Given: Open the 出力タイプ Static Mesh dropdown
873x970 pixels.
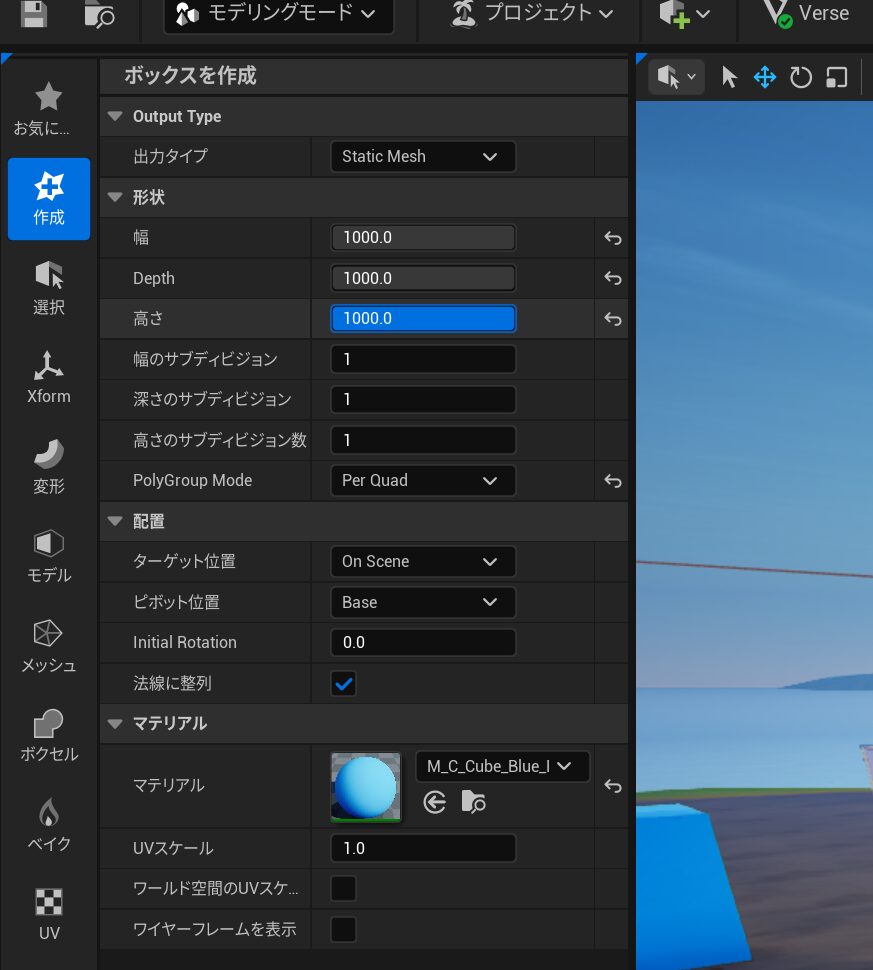Looking at the screenshot, I should point(422,156).
